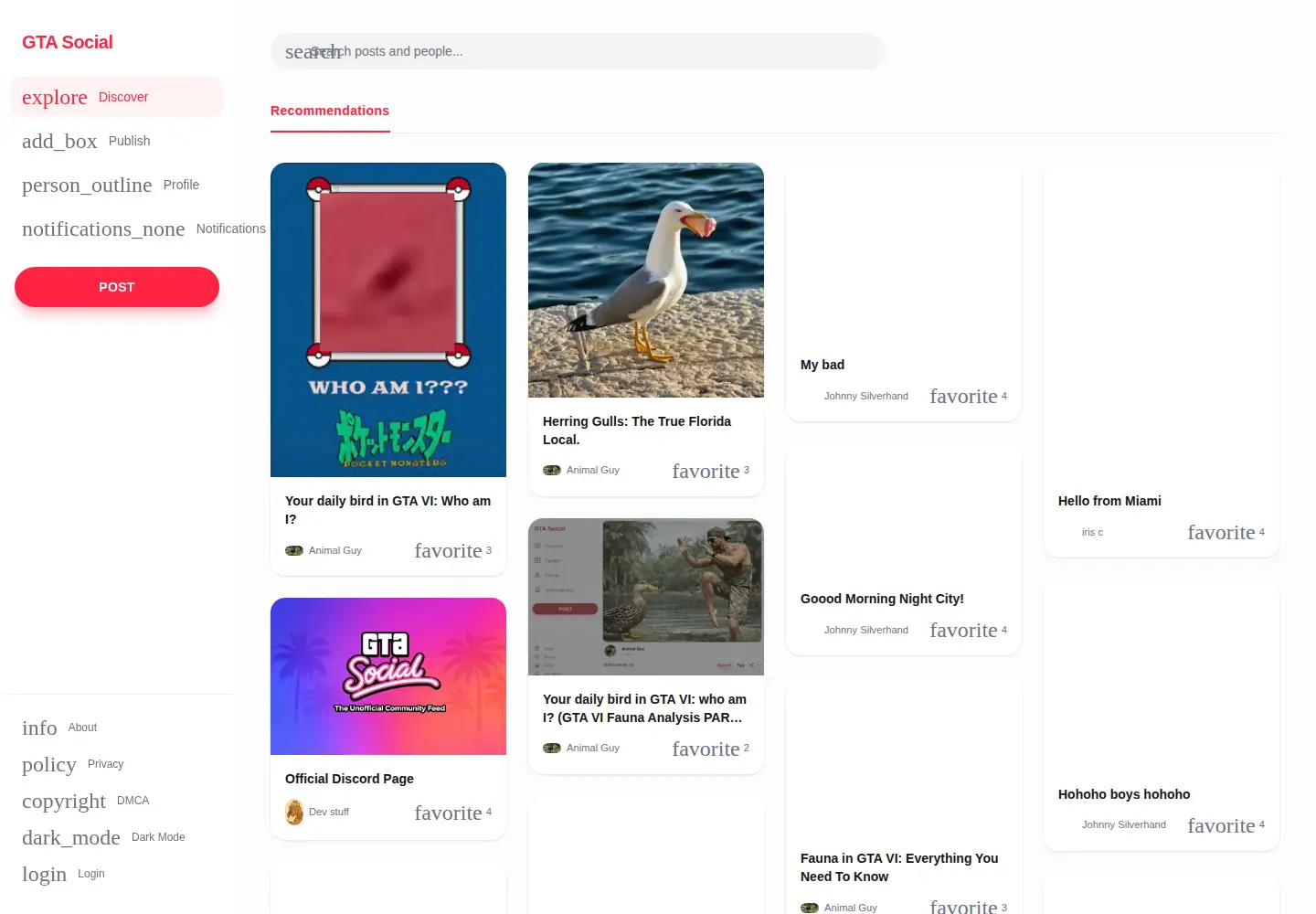Favorite the 'Fauna in GTA VI' post
This screenshot has height=914, width=1316.
pos(963,906)
